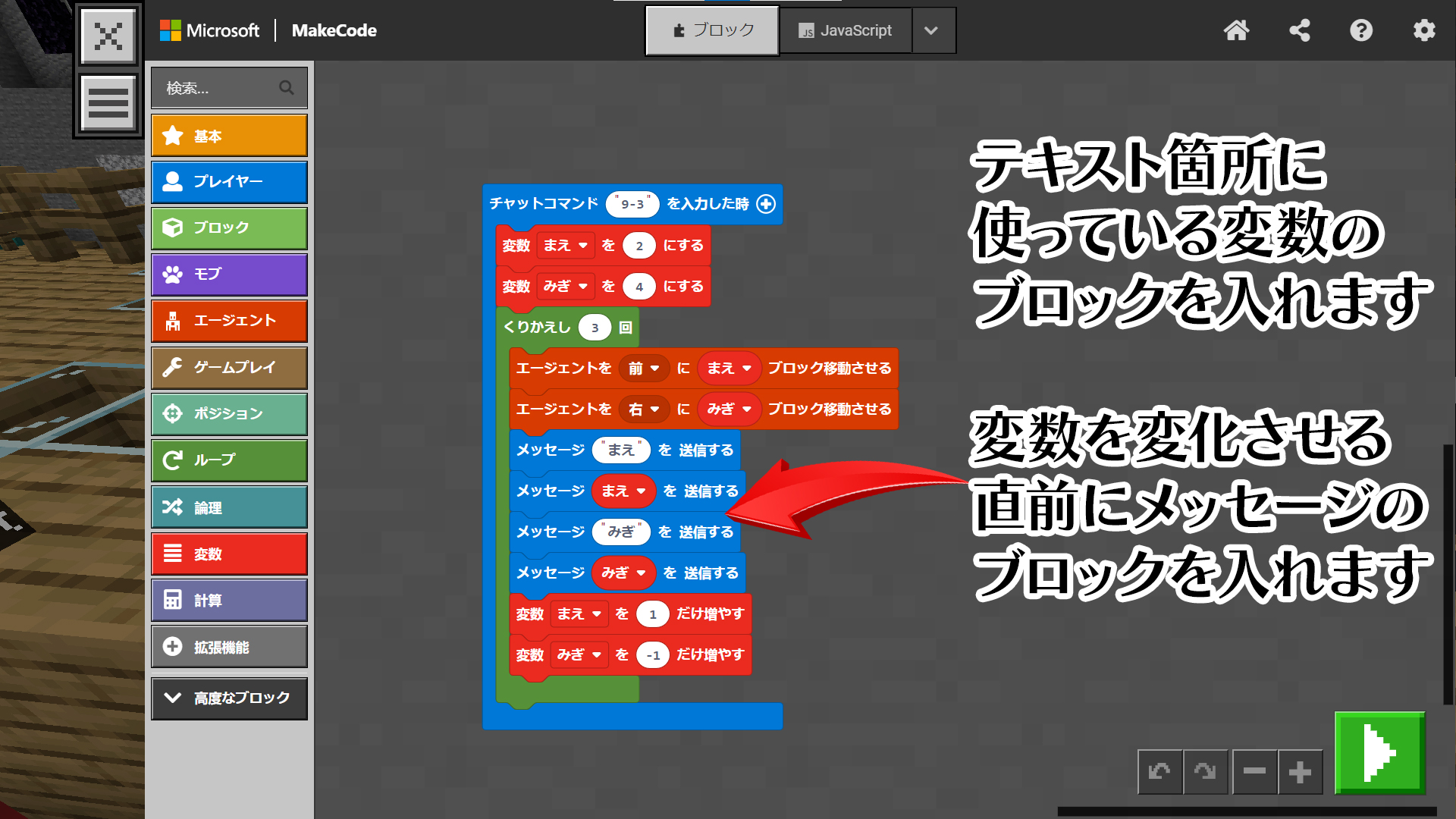
Task: Expand 高度なブロック advanced categories
Action: click(229, 698)
